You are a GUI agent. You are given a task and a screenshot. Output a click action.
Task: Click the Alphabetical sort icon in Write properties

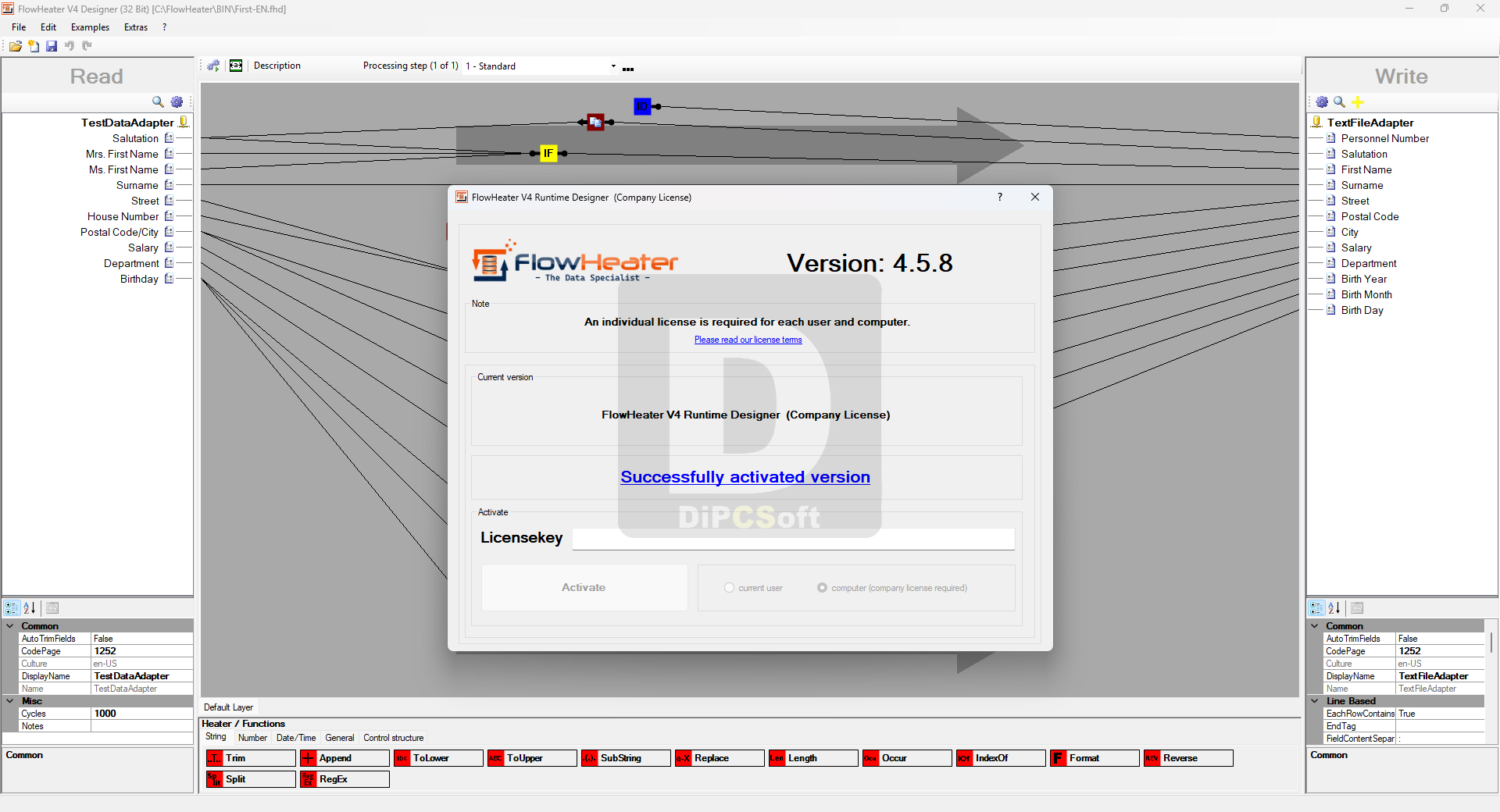pyautogui.click(x=1334, y=607)
